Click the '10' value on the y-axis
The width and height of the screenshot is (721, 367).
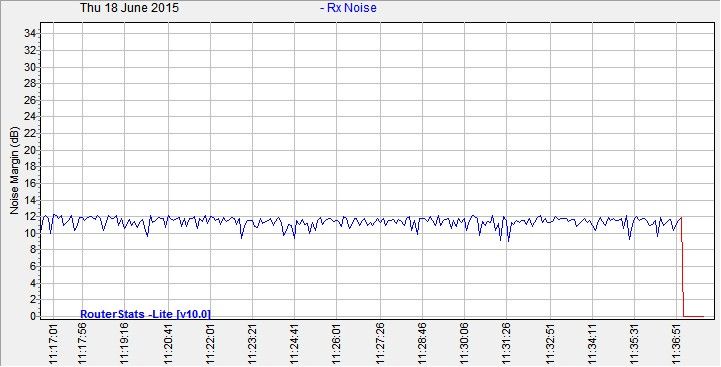point(31,233)
